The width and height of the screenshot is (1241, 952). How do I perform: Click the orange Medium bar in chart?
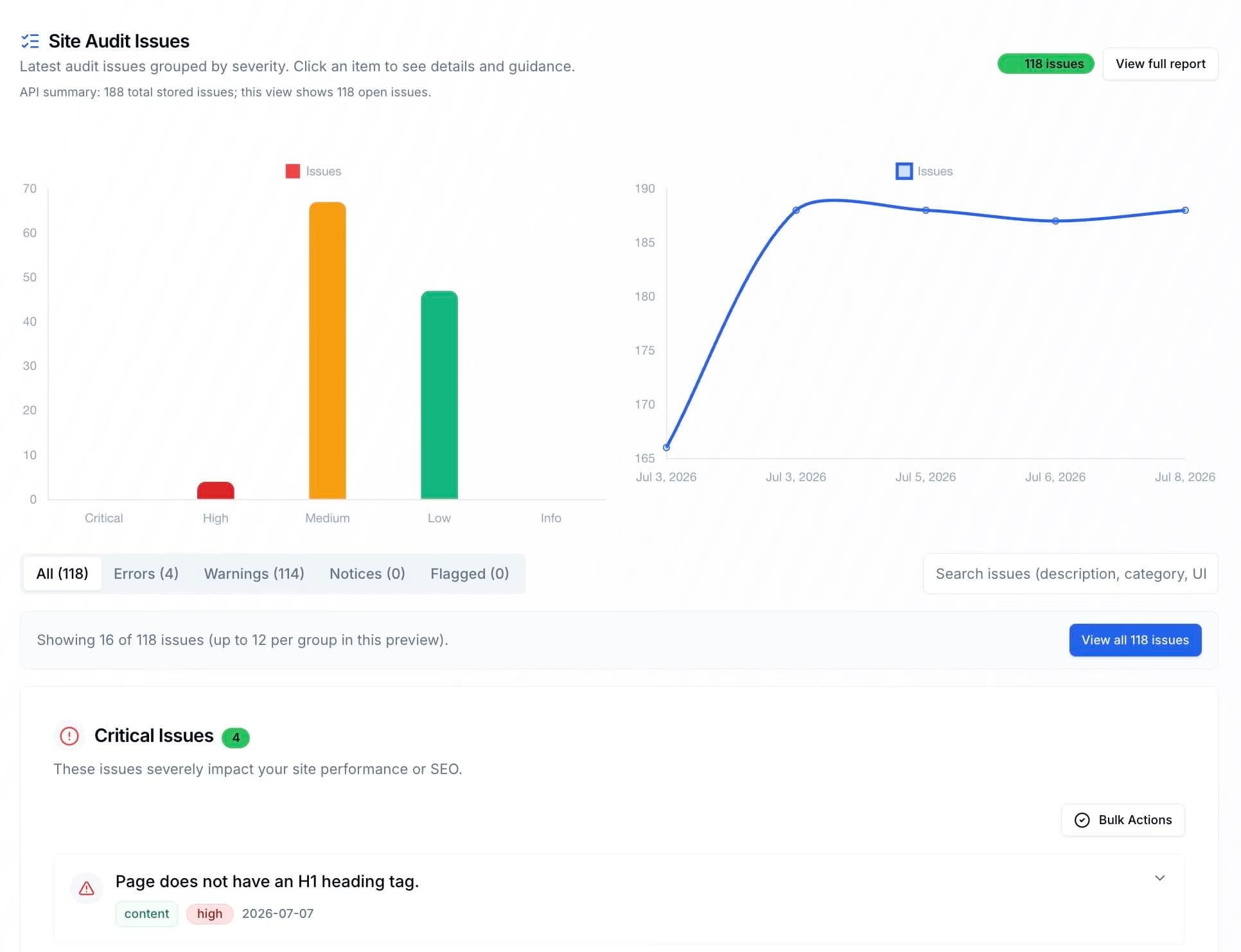328,351
